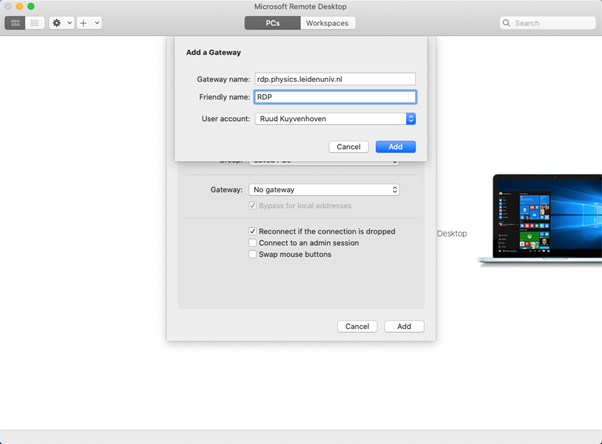Cancel the Add a Gateway dialog

click(x=348, y=147)
